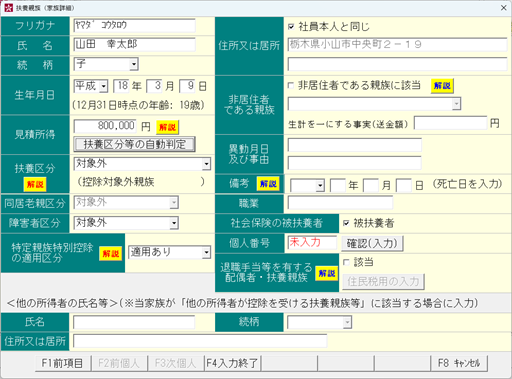Click F1前項目 button
The image size is (512, 379).
(x=63, y=363)
